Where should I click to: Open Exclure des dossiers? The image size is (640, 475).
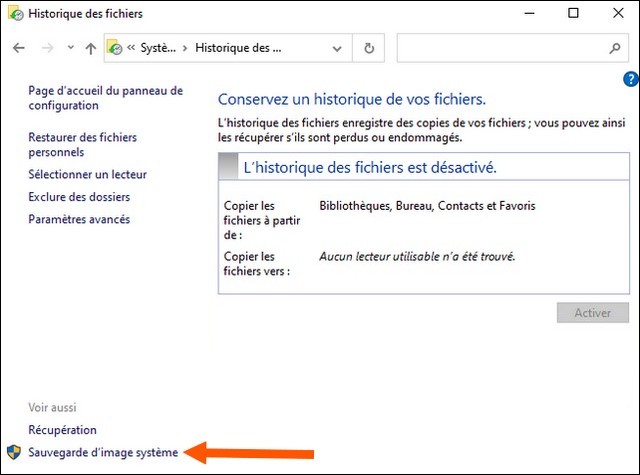click(x=79, y=197)
